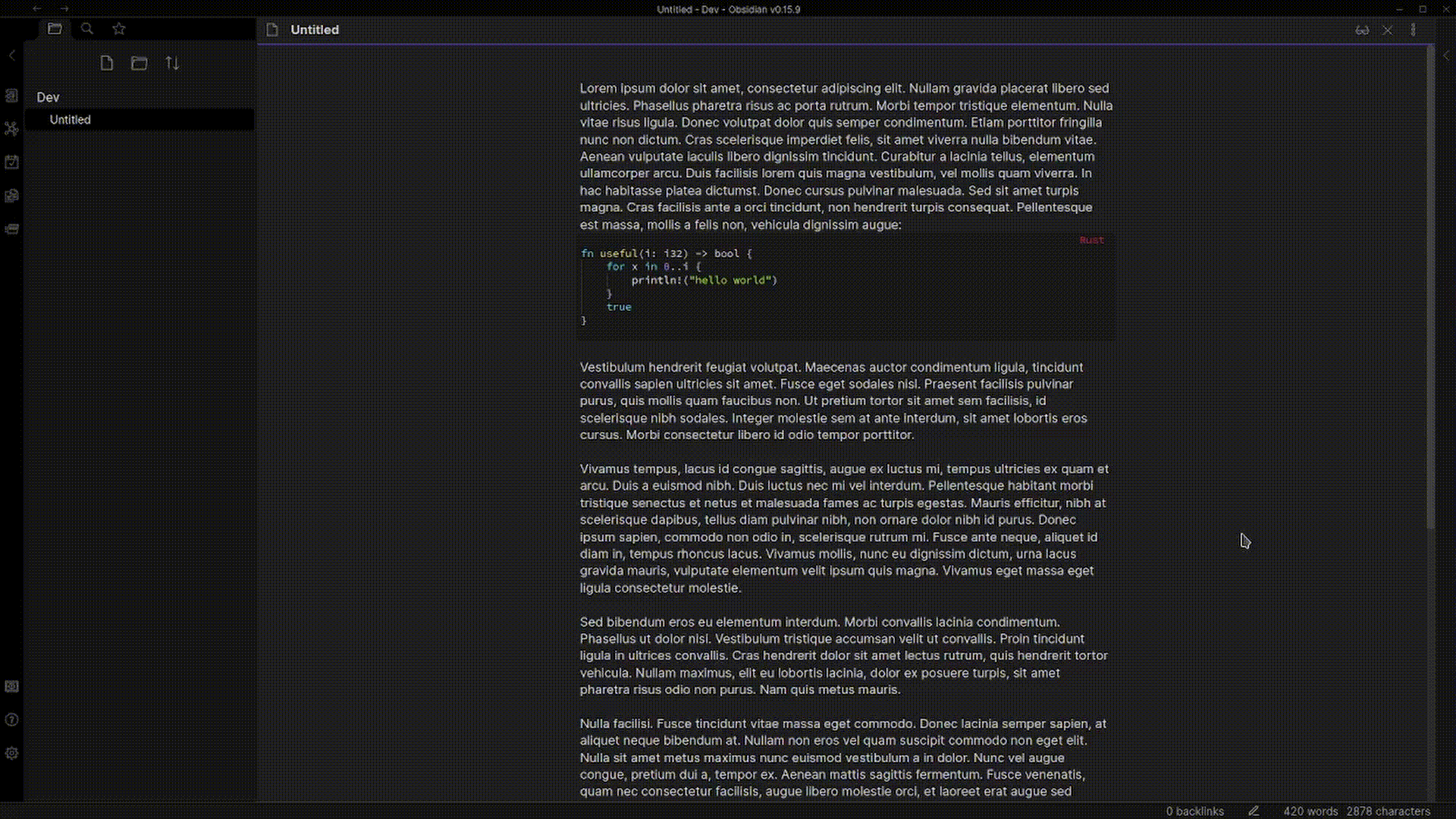The image size is (1456, 819).
Task: Click the command palette ribbon icon
Action: [11, 229]
